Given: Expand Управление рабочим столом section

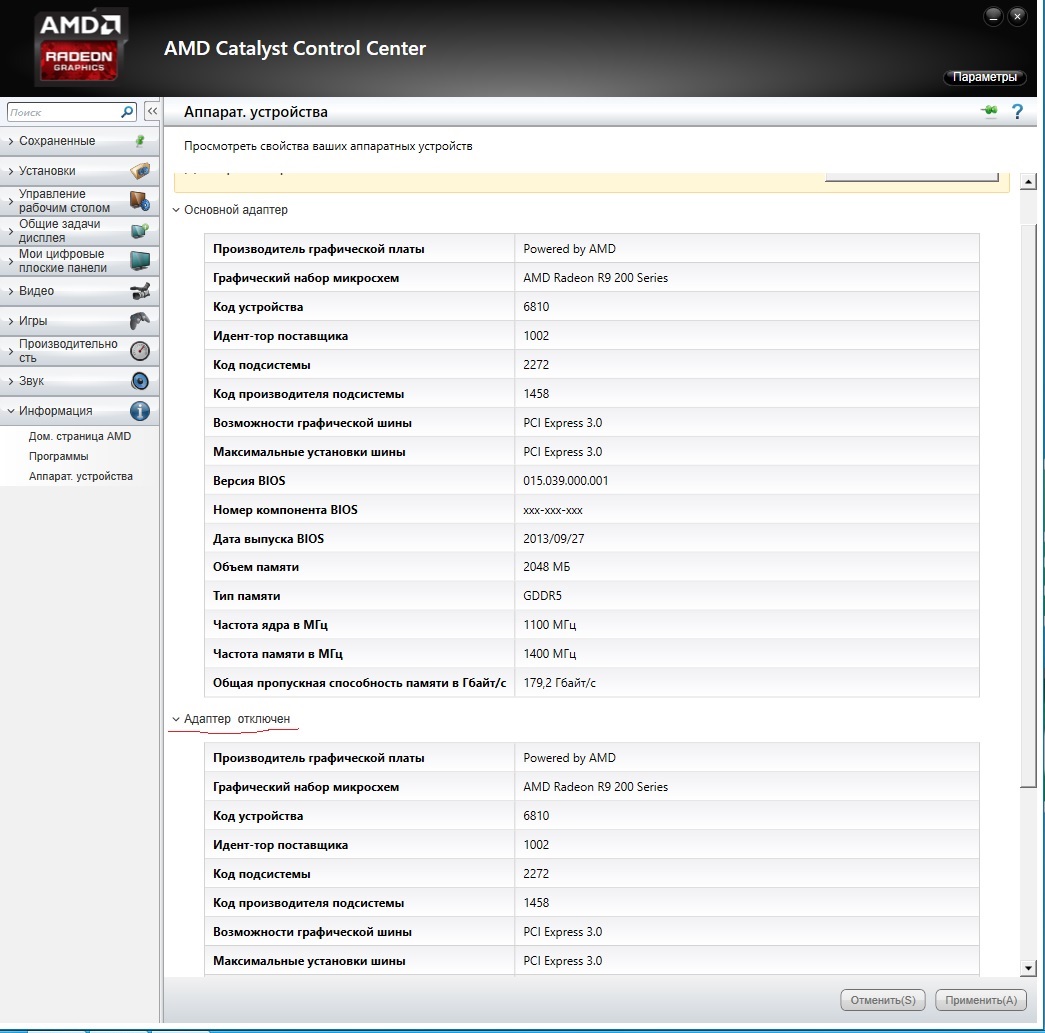Looking at the screenshot, I should click(x=10, y=201).
